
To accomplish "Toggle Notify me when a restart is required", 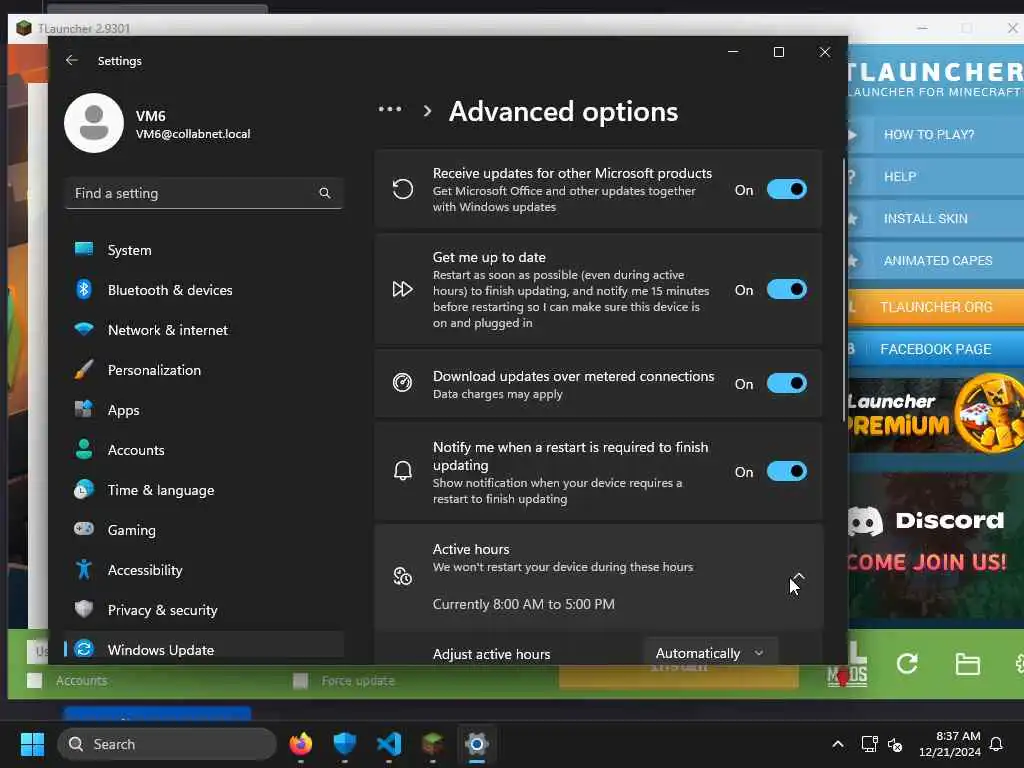I will pyautogui.click(x=787, y=472).
